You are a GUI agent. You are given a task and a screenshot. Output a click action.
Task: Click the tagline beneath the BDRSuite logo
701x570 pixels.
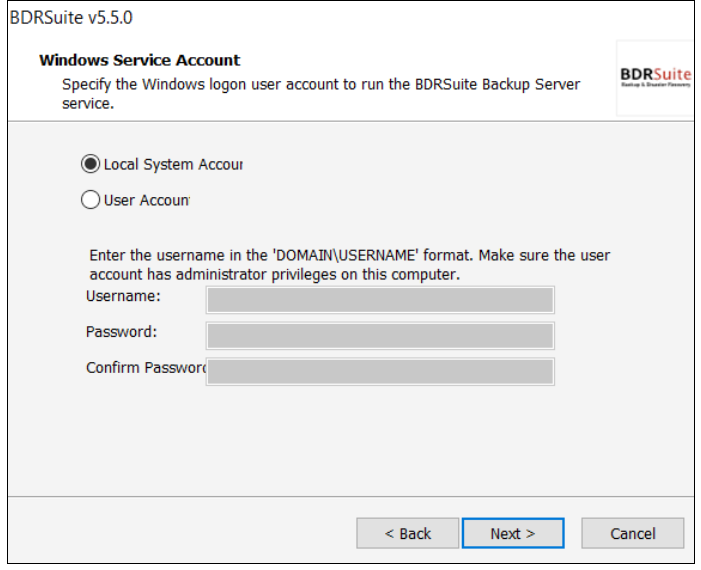click(x=656, y=84)
